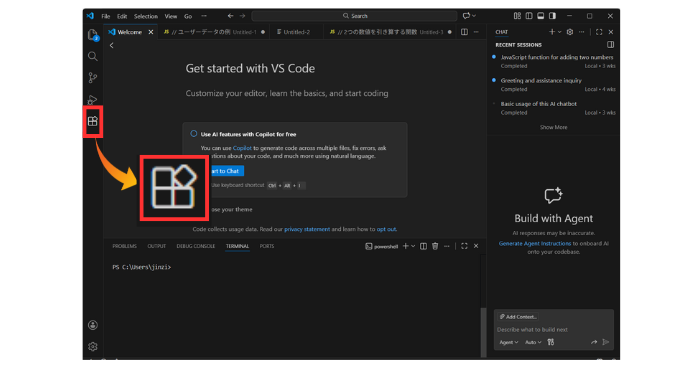Click the powershell terminal label
Screen dimensions: 698x365
(x=381, y=246)
